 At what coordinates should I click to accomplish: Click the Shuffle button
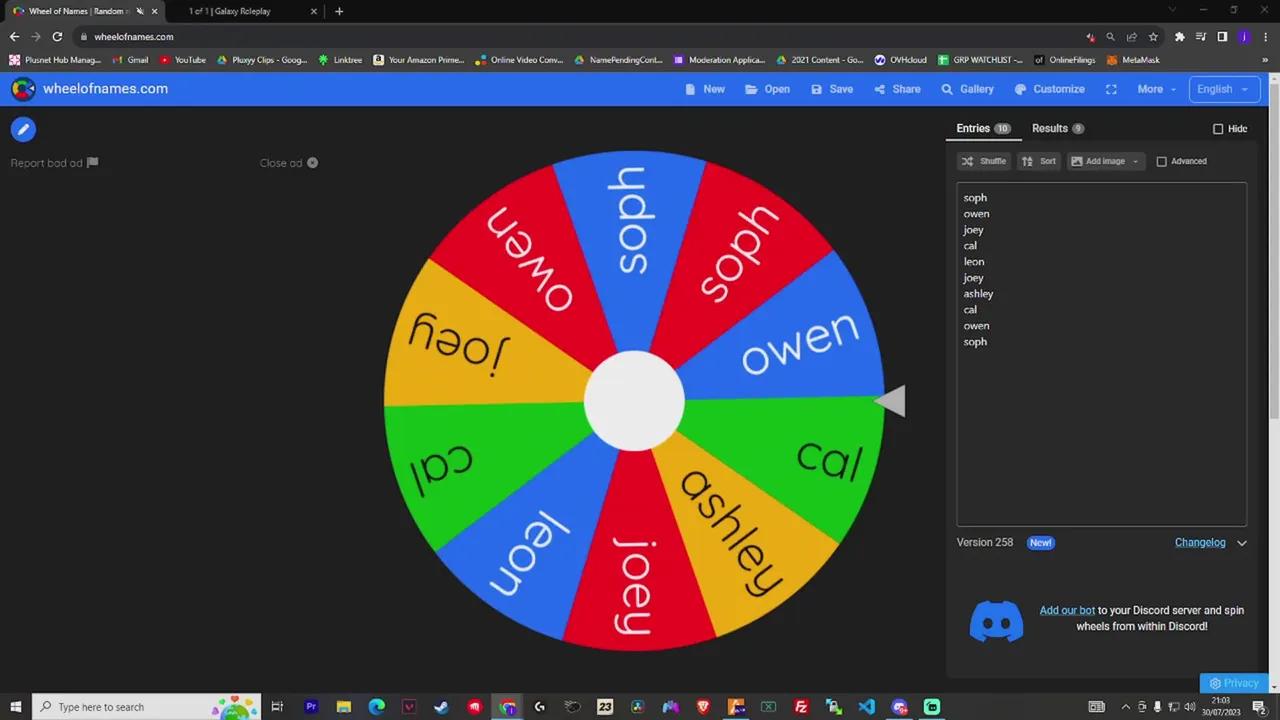pyautogui.click(x=984, y=161)
